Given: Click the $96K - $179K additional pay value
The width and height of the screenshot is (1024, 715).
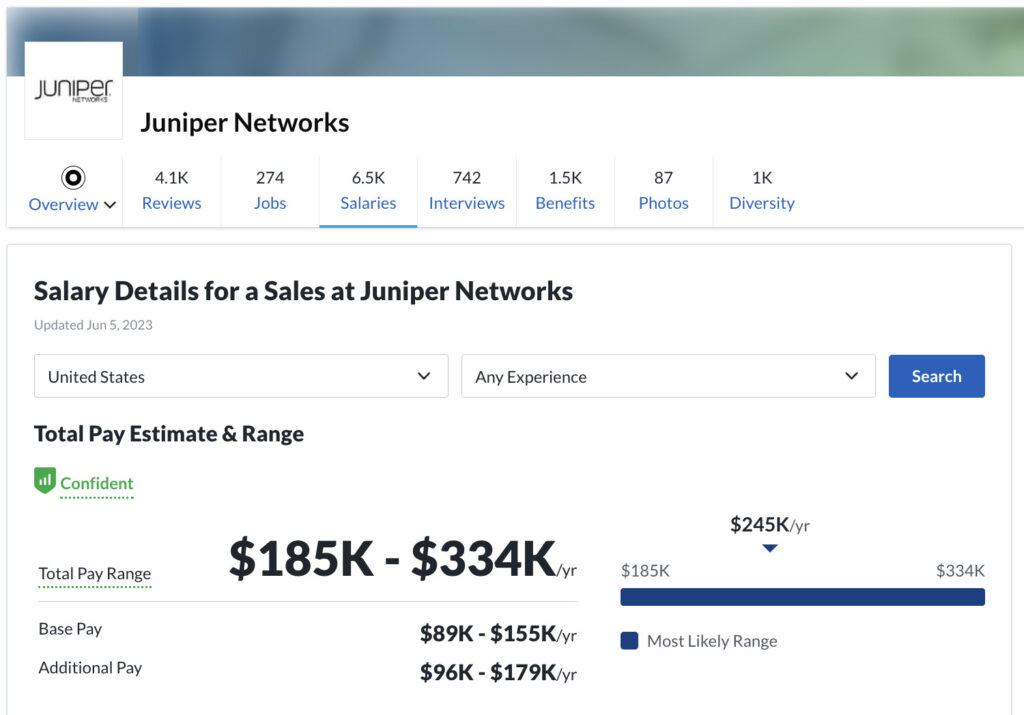Looking at the screenshot, I should pyautogui.click(x=498, y=673).
